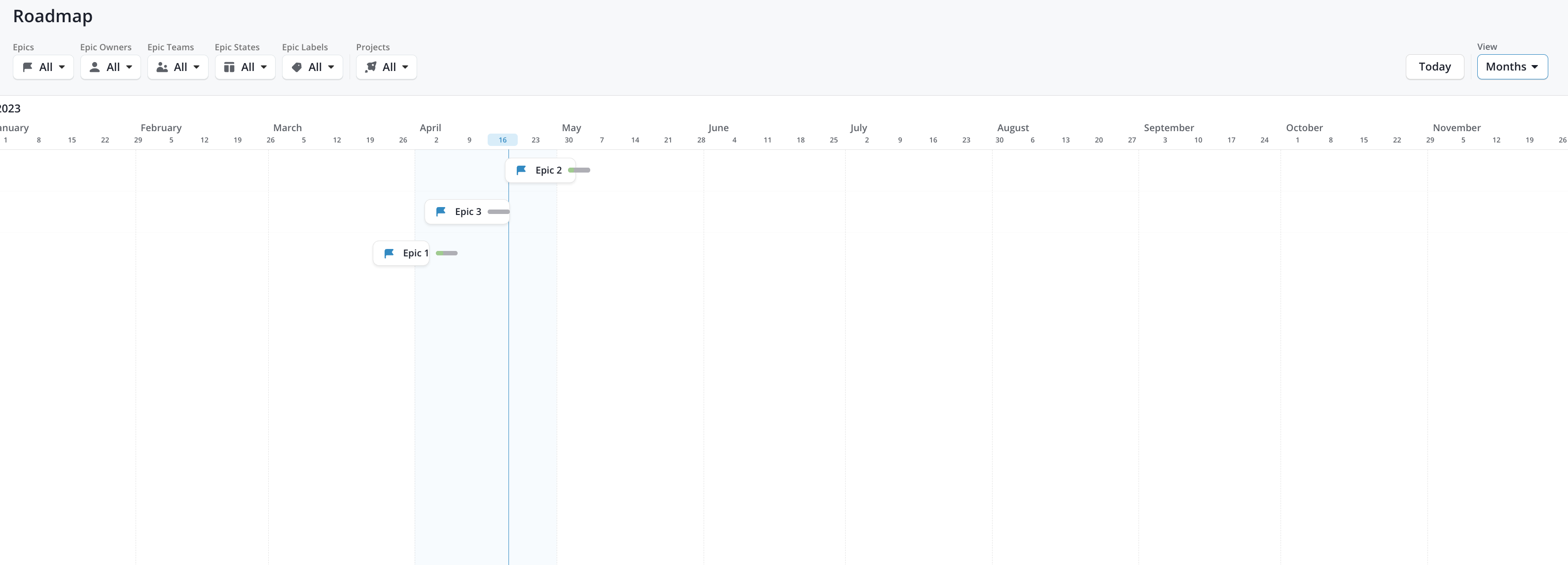Open the Months view dropdown
Image resolution: width=1568 pixels, height=565 pixels.
click(x=1511, y=67)
